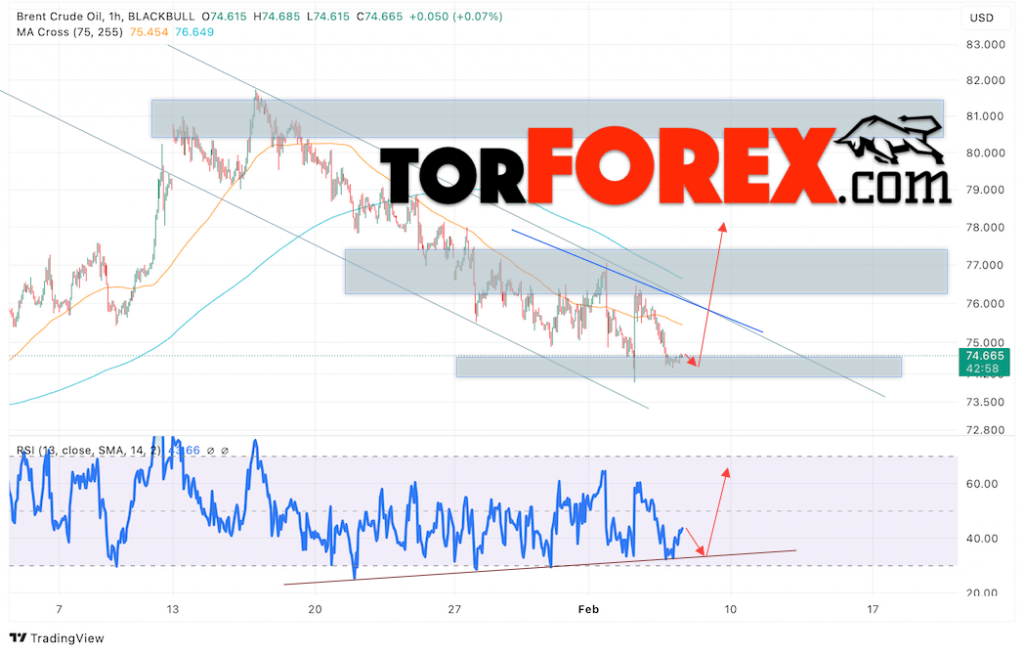This screenshot has height=654, width=1024.
Task: Click the RSI (13, close, SMA, 14, 2) legend text
Action: [85, 450]
